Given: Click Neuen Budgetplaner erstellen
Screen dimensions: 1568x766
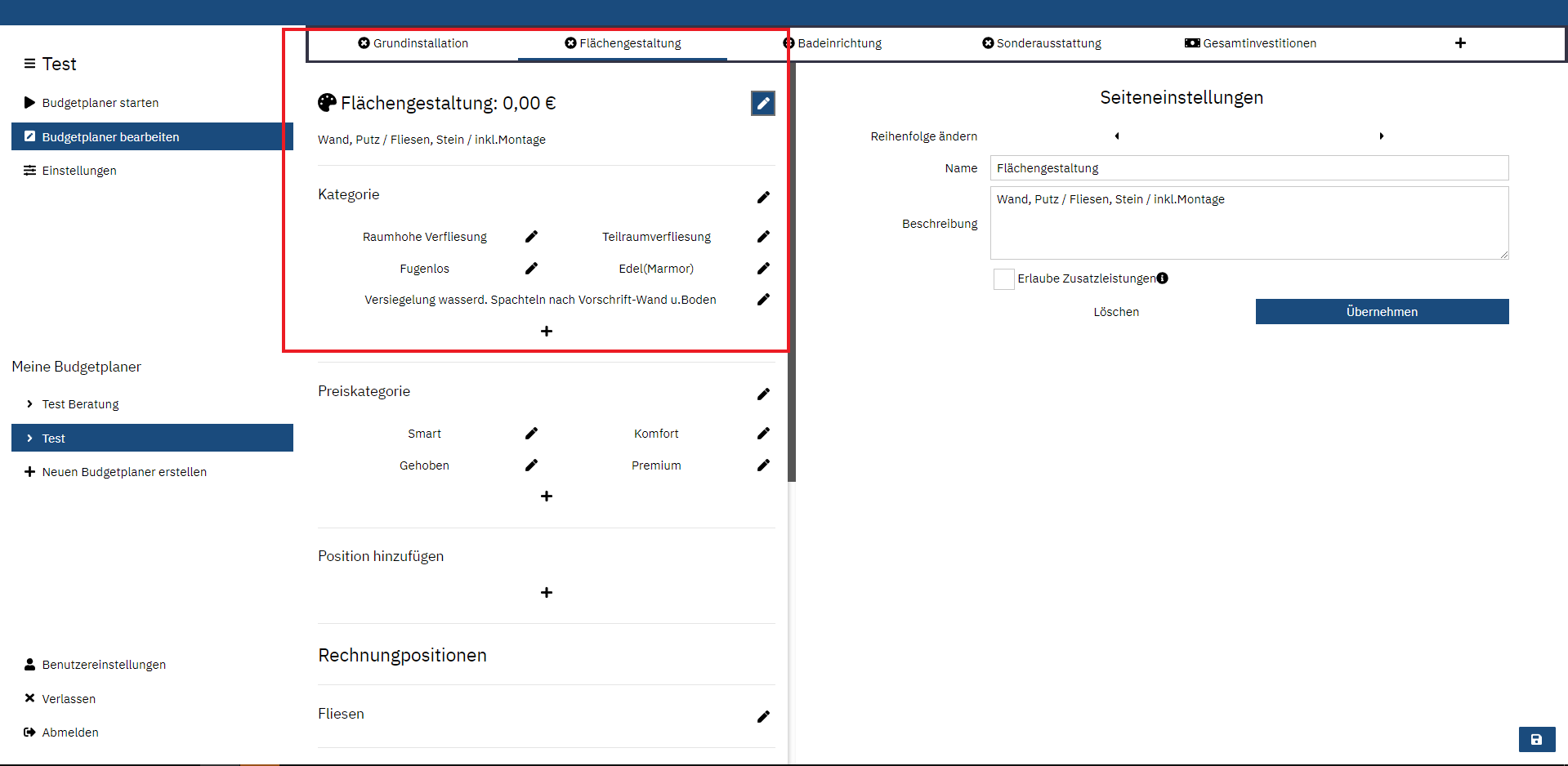Looking at the screenshot, I should 152,472.
